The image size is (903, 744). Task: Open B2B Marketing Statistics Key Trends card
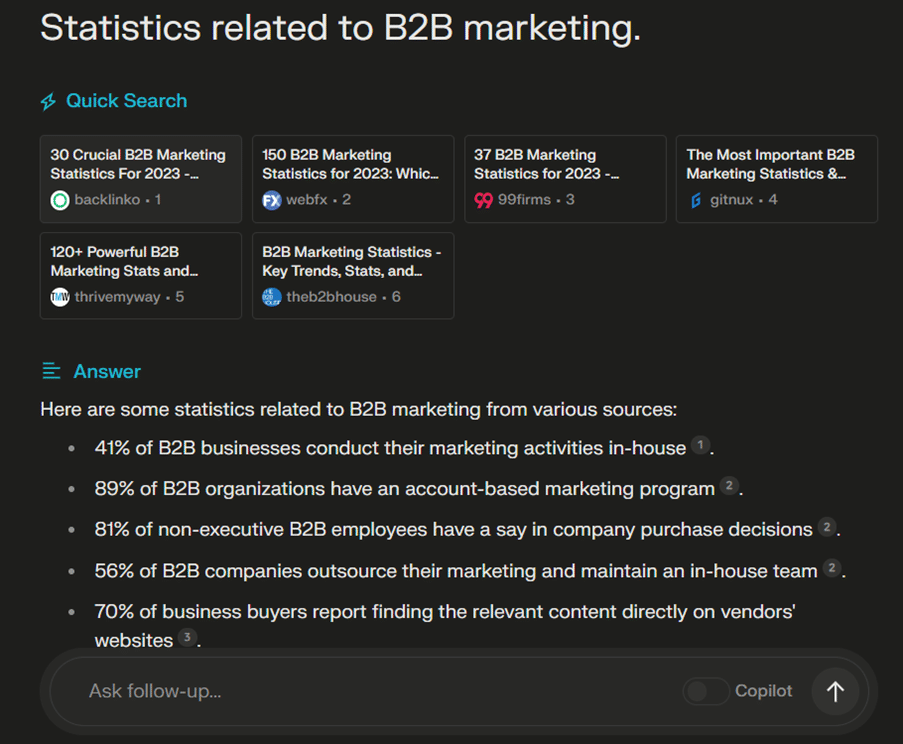click(x=352, y=275)
